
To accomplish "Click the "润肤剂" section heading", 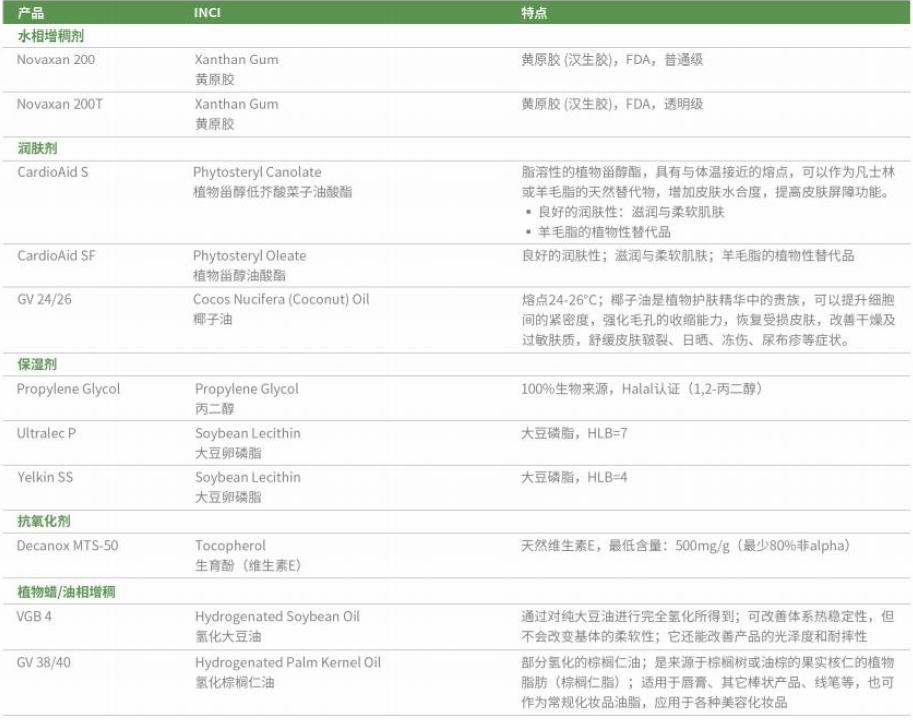I will [x=37, y=148].
